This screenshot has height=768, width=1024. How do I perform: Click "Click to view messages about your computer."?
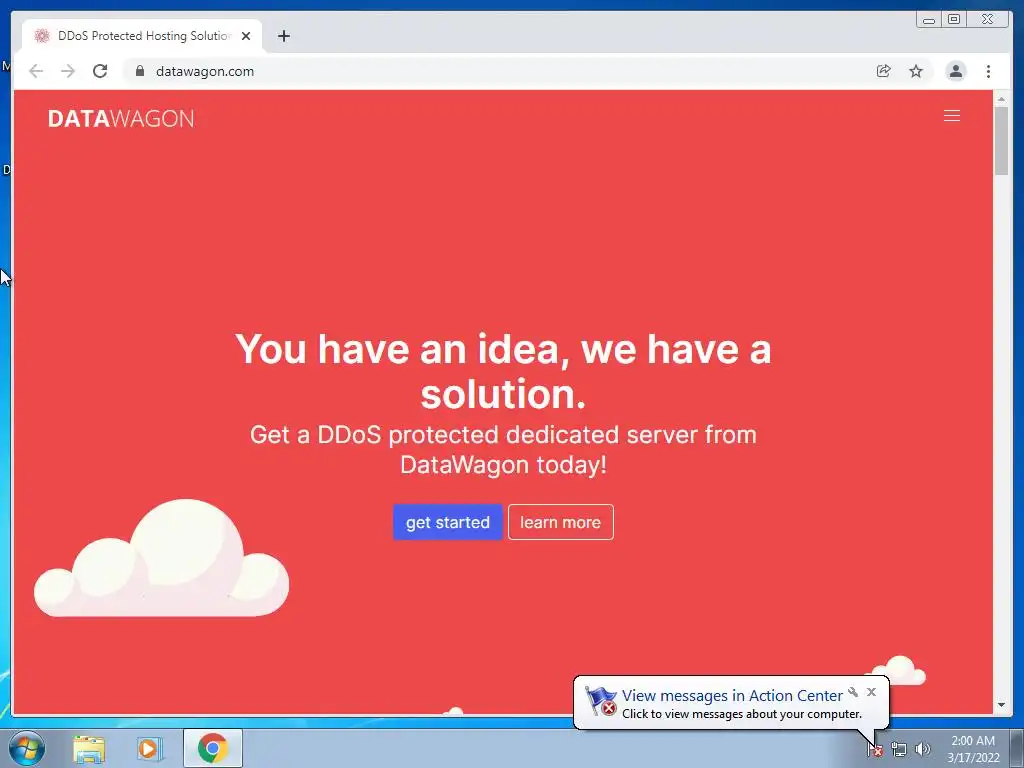(742, 714)
